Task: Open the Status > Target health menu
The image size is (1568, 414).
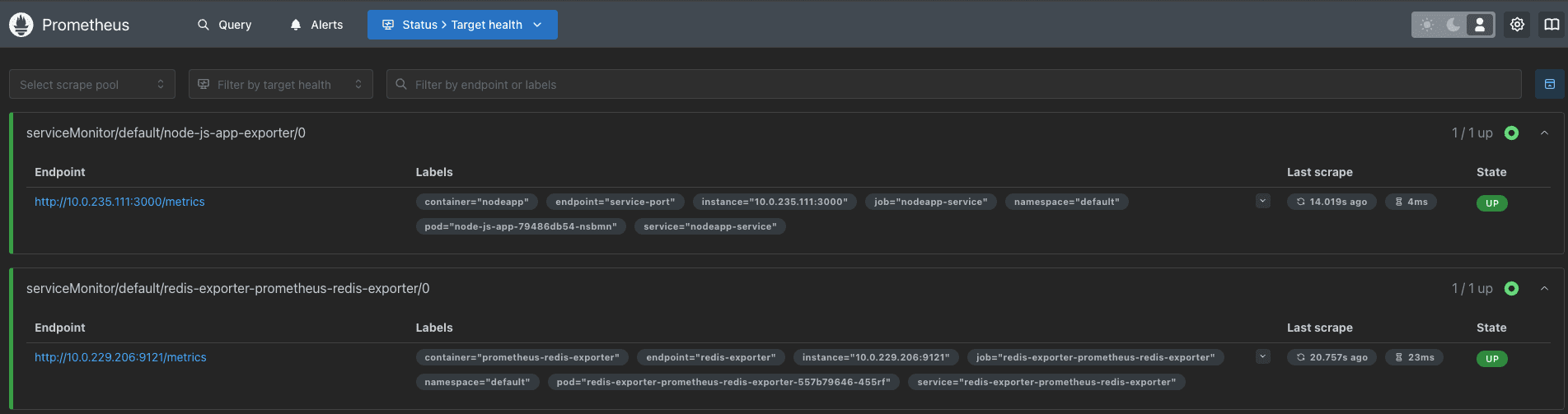Action: (462, 25)
